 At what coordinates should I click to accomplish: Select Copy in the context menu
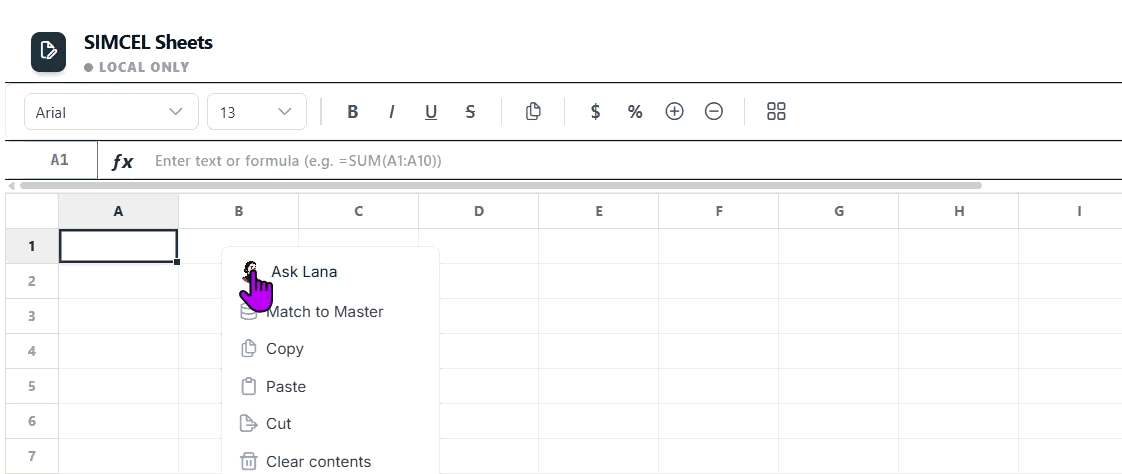point(331,349)
